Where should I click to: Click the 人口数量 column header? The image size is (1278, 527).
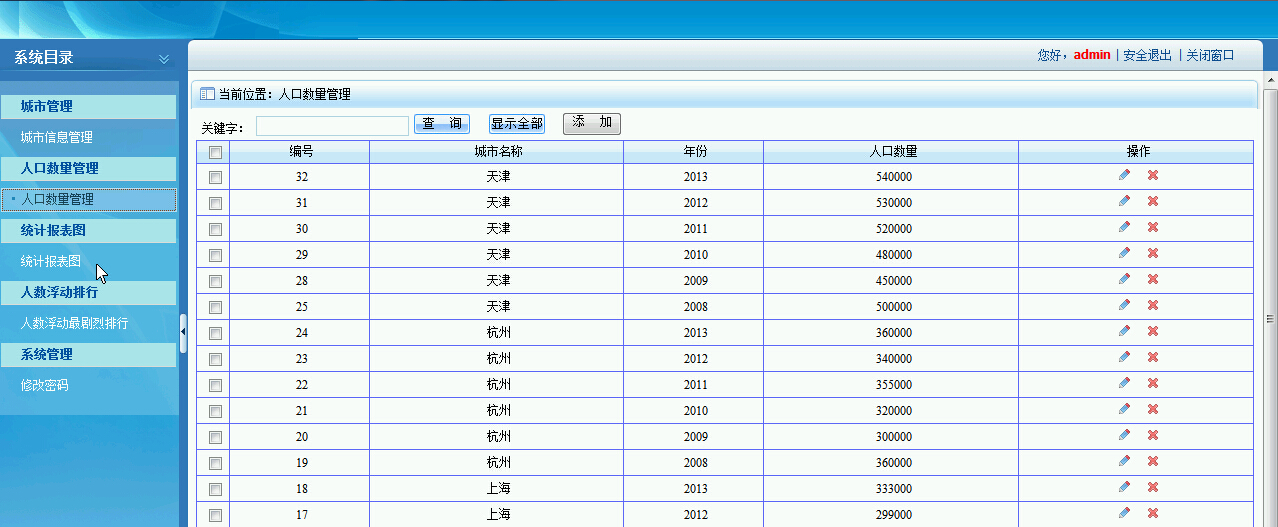893,152
